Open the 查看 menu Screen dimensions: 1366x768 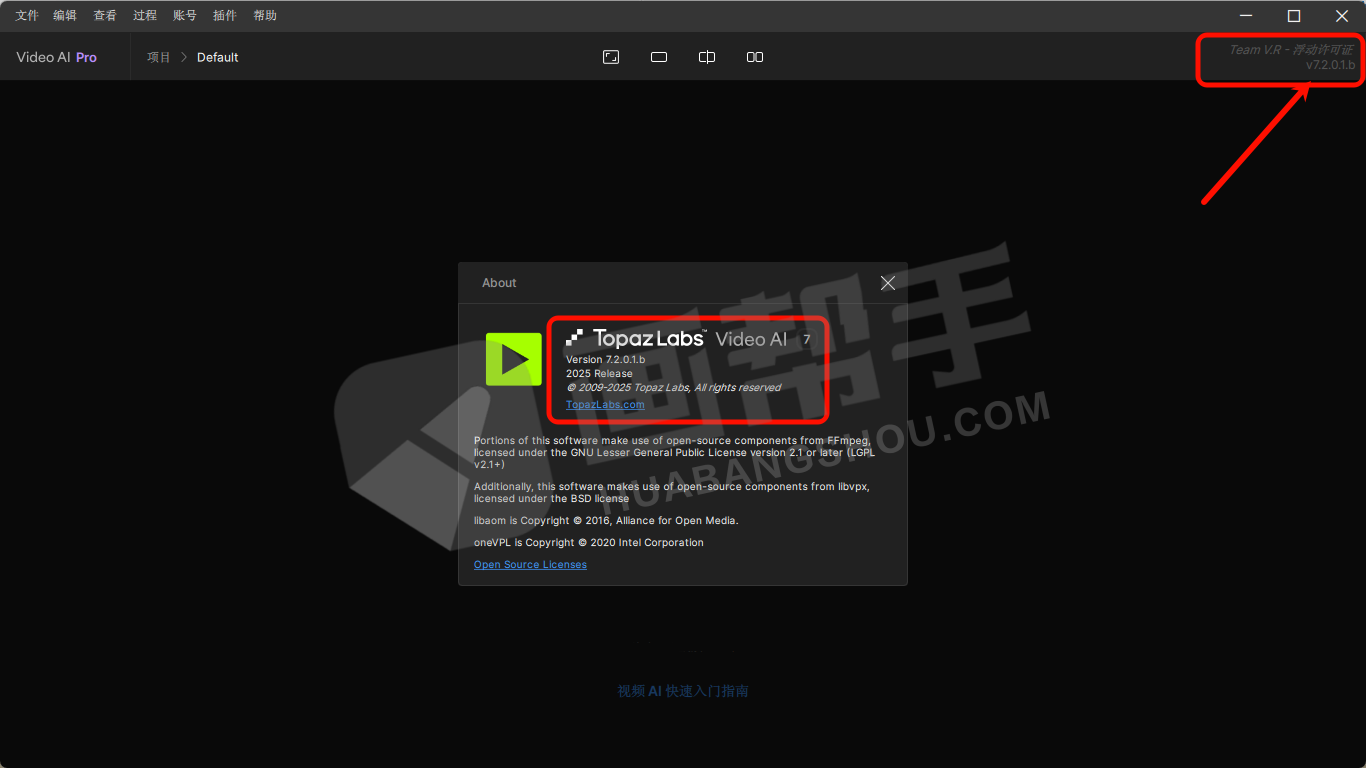(105, 16)
